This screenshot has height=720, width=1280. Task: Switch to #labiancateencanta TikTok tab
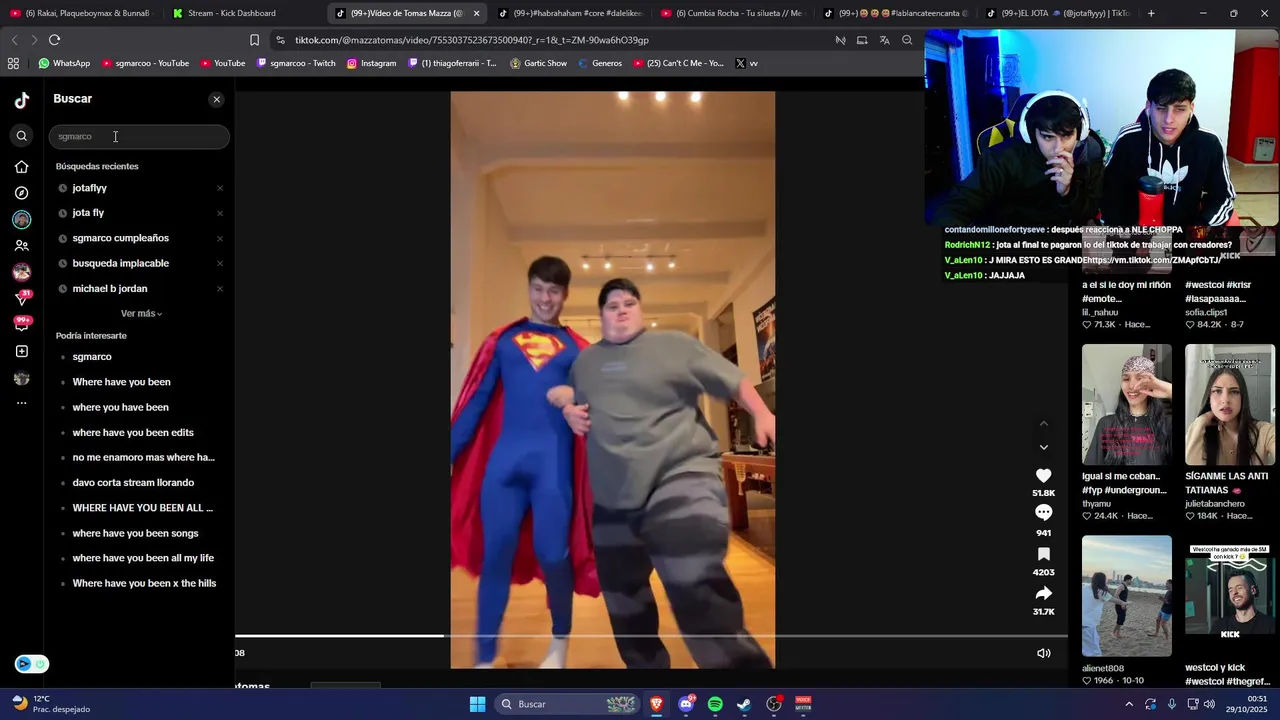click(x=894, y=13)
